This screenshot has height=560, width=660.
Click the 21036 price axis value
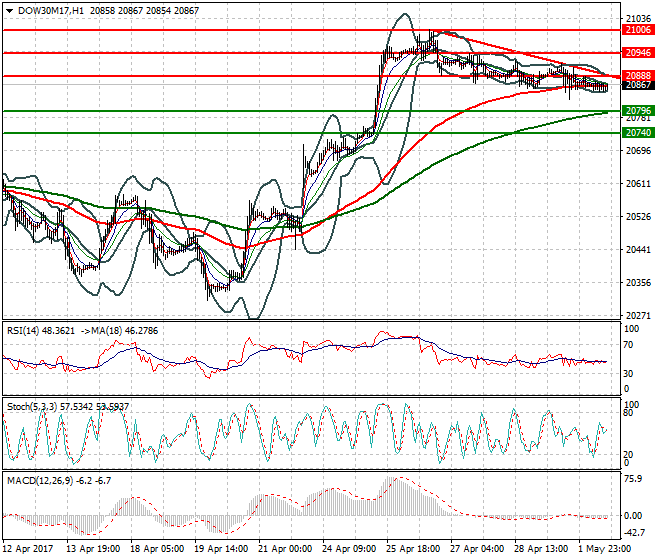pos(638,19)
